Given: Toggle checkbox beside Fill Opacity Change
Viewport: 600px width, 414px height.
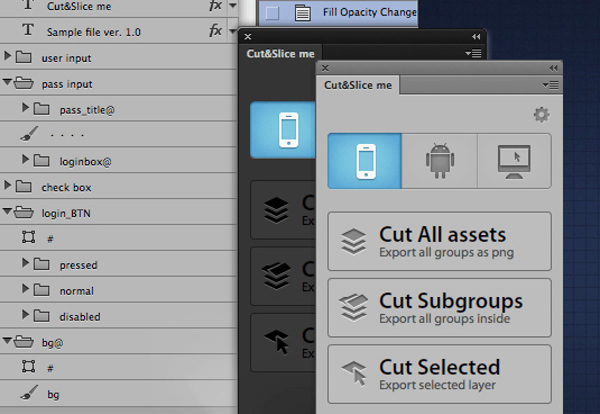Looking at the screenshot, I should coord(272,13).
